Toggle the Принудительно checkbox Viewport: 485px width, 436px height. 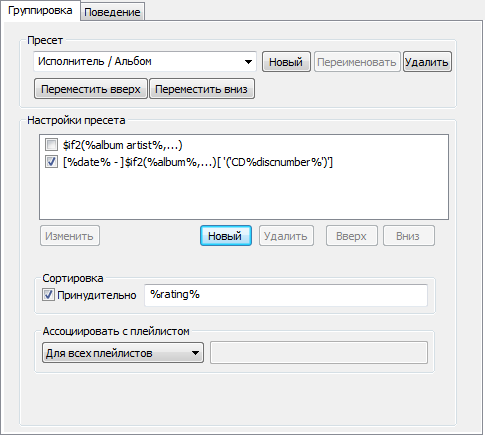[x=48, y=295]
